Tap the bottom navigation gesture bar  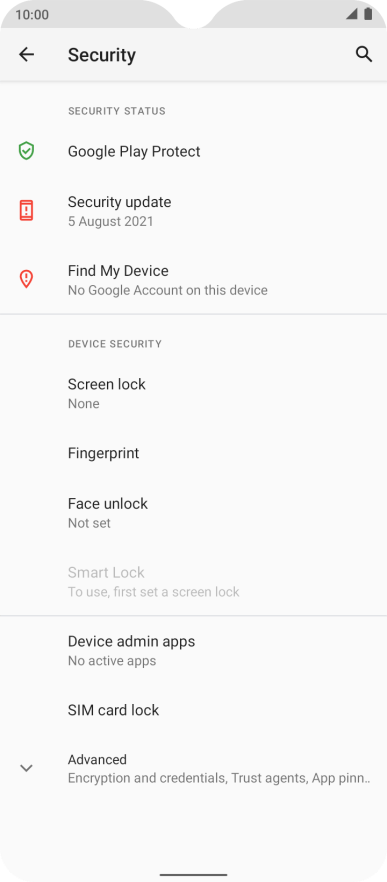(x=194, y=875)
